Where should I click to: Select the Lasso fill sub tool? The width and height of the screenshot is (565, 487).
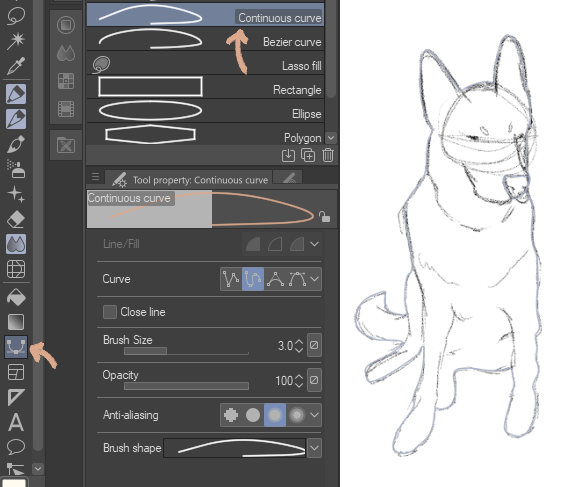[x=205, y=63]
